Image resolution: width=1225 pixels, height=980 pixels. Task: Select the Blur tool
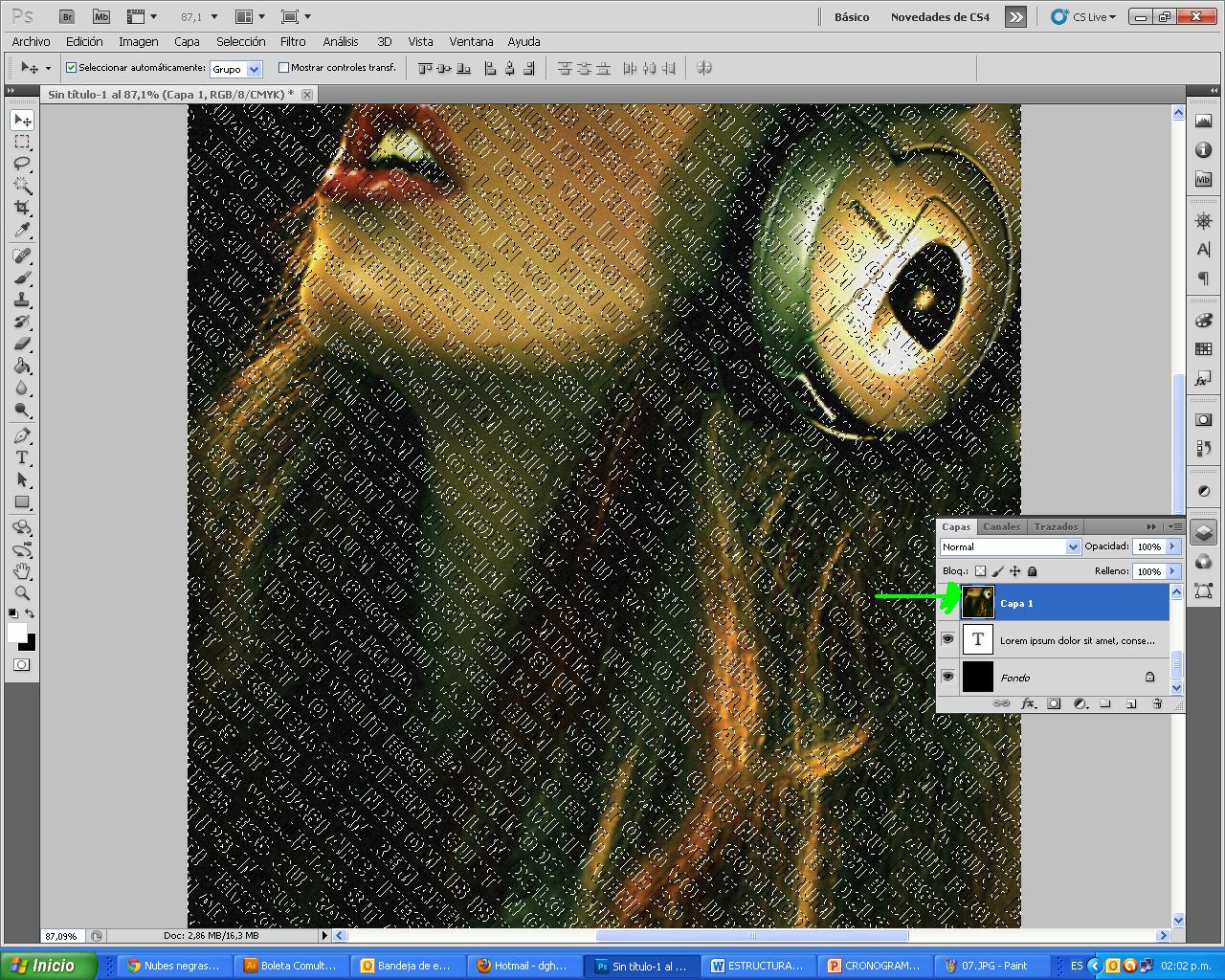[22, 388]
